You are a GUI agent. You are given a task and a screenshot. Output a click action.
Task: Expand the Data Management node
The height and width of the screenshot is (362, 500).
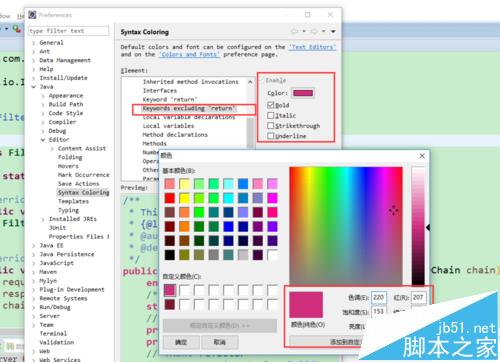(x=34, y=60)
